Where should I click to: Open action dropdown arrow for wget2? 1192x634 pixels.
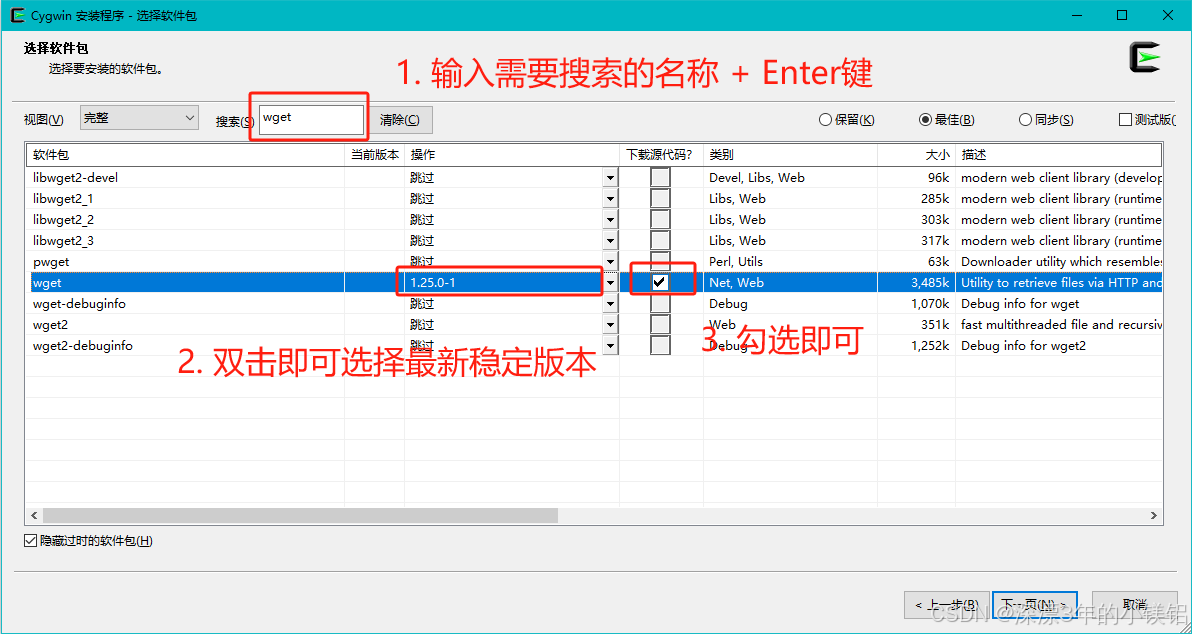click(610, 325)
